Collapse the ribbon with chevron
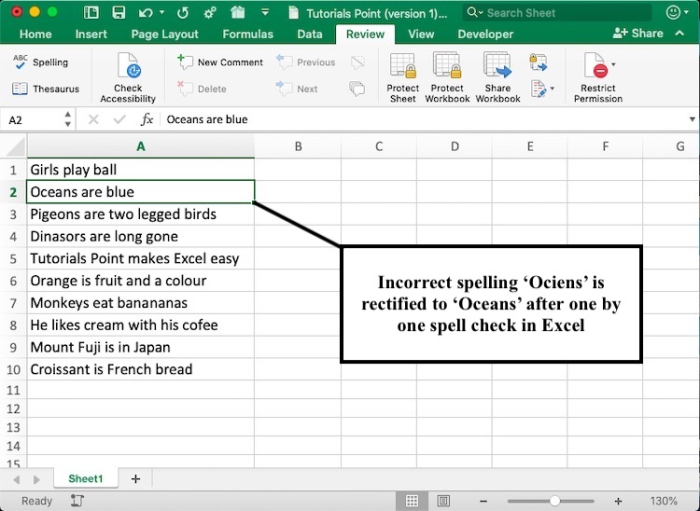 [x=679, y=33]
